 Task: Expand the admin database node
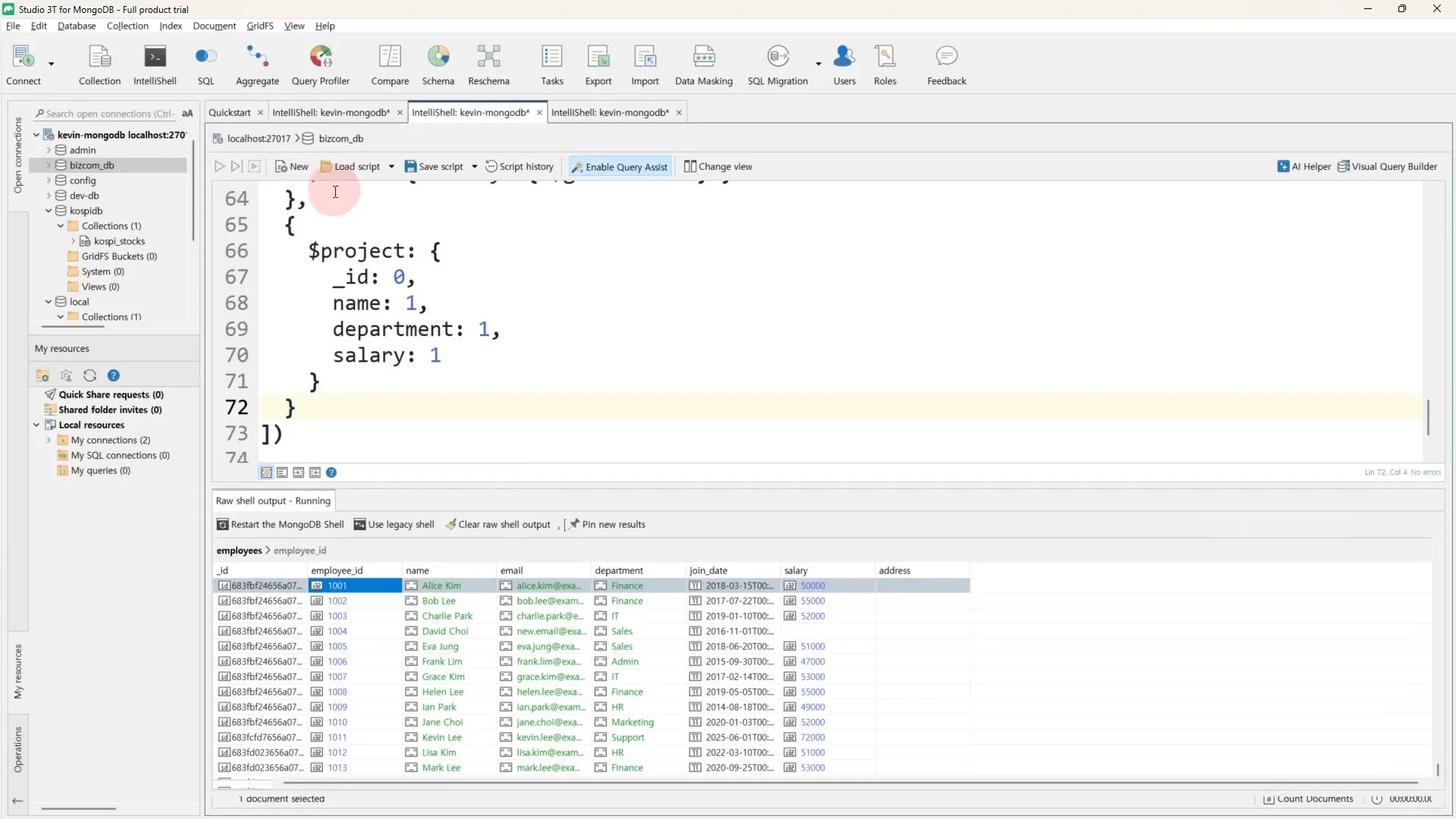(x=49, y=150)
